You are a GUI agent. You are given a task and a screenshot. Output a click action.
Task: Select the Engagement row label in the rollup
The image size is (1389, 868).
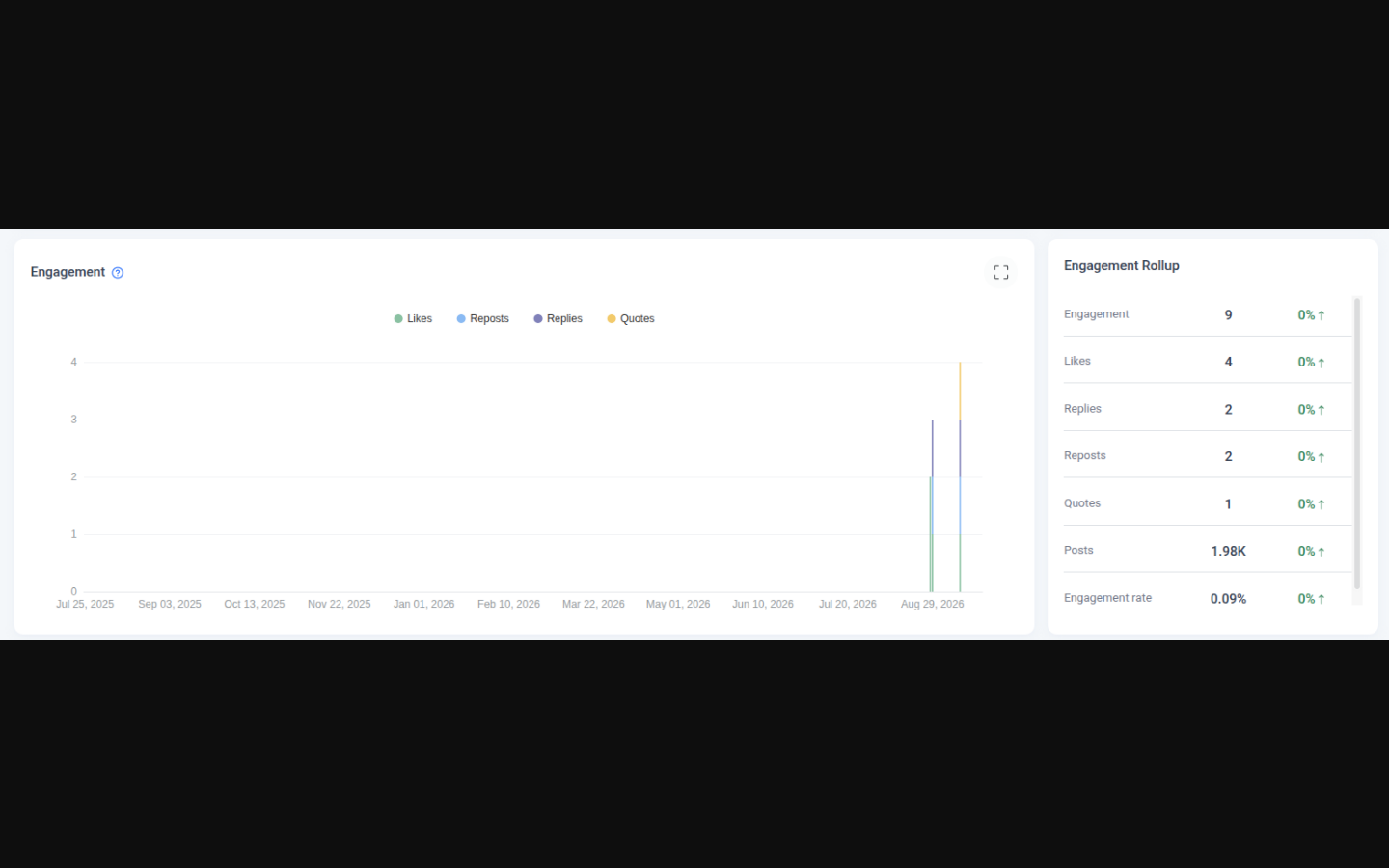point(1096,314)
